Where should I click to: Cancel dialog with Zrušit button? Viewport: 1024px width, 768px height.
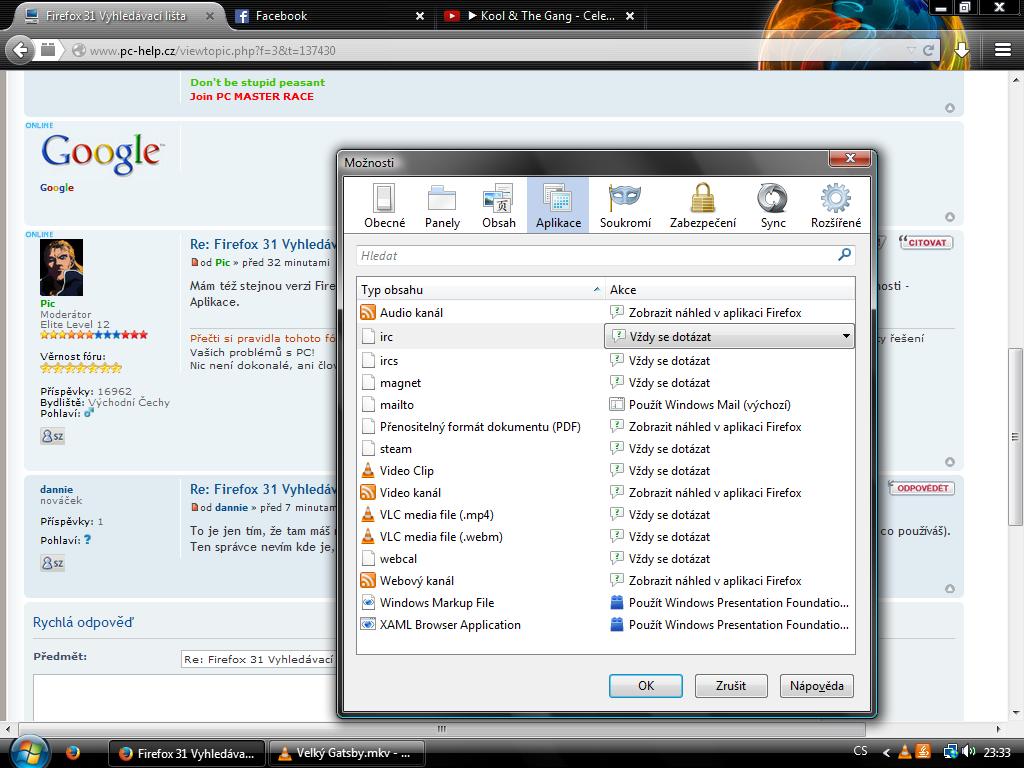point(730,686)
